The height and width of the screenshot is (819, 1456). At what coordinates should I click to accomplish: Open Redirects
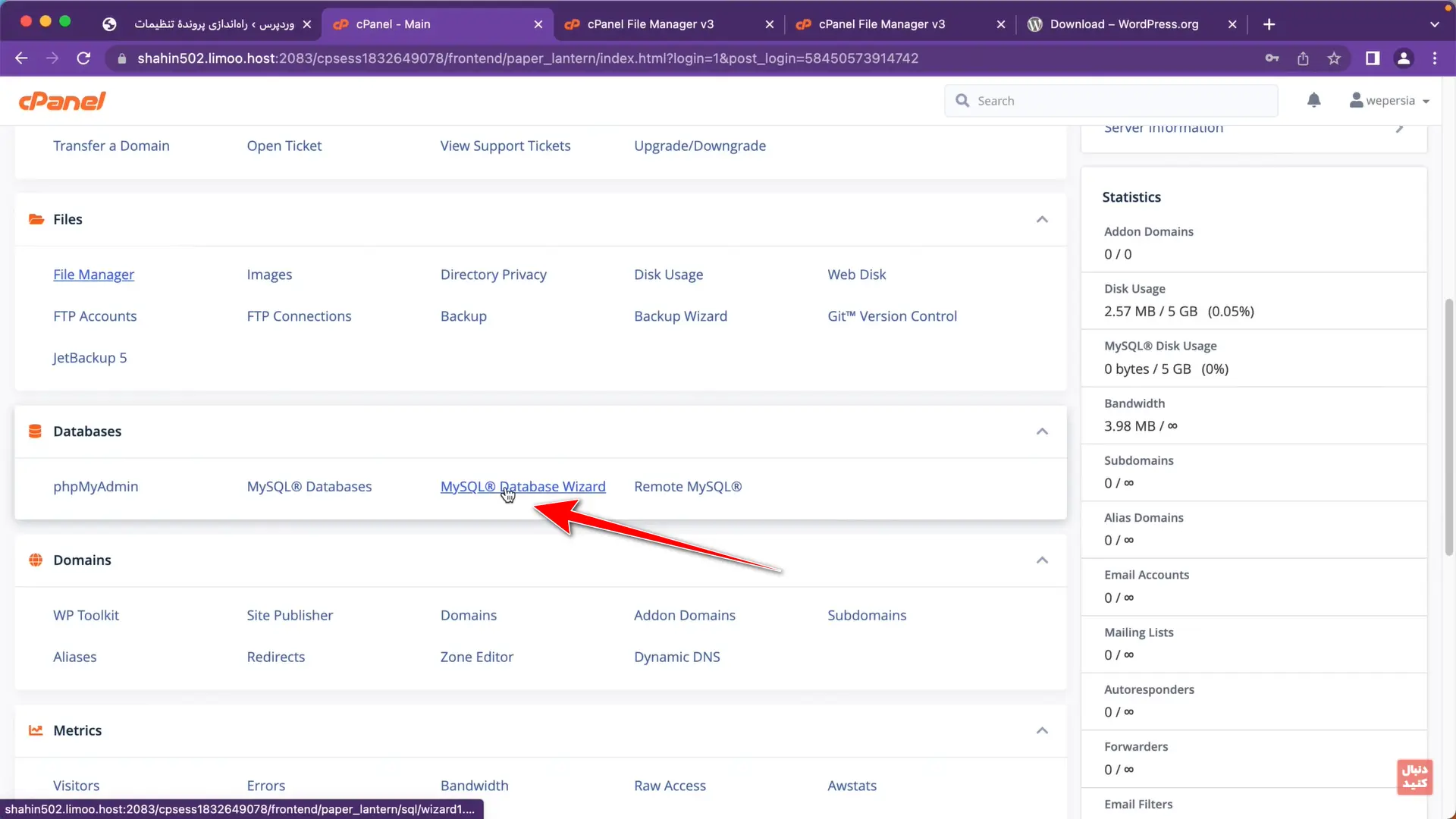pyautogui.click(x=275, y=657)
